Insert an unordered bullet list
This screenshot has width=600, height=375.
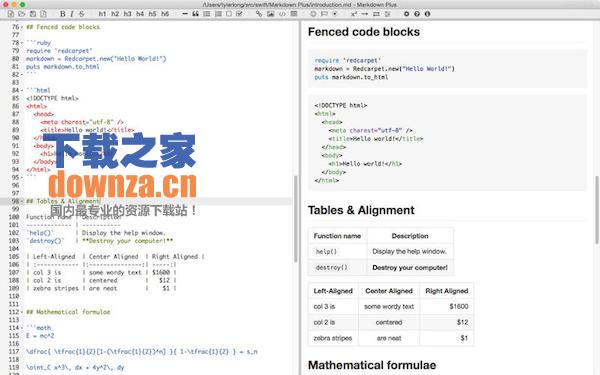pos(207,14)
